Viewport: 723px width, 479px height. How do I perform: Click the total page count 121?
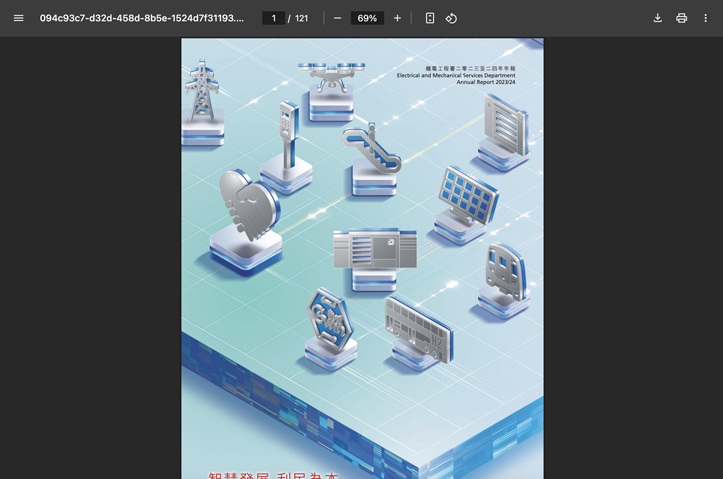[302, 18]
